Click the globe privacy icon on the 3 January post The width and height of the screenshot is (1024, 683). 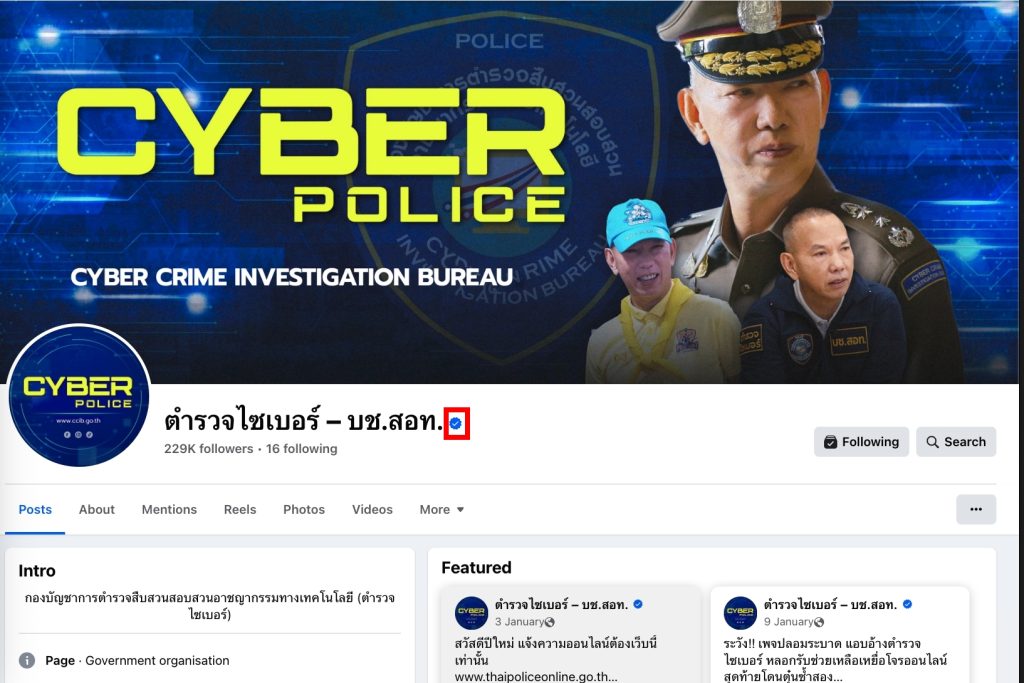[x=550, y=622]
